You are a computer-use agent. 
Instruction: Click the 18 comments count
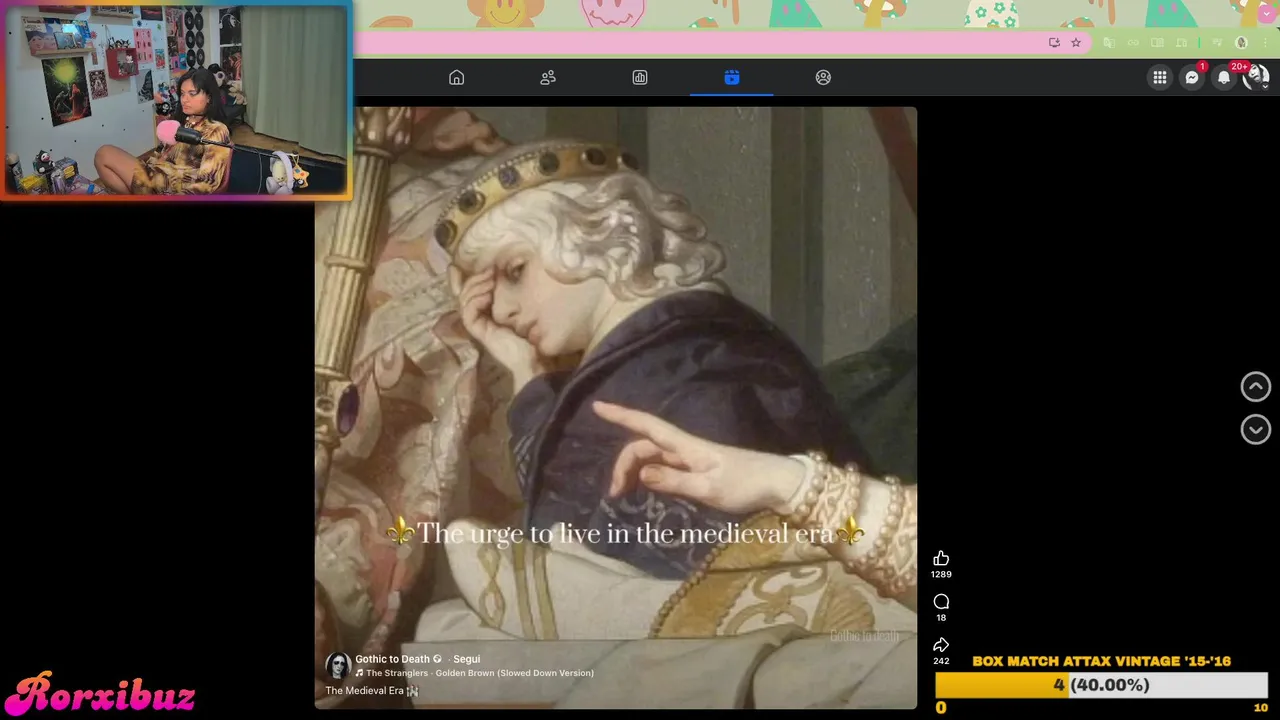[x=941, y=618]
